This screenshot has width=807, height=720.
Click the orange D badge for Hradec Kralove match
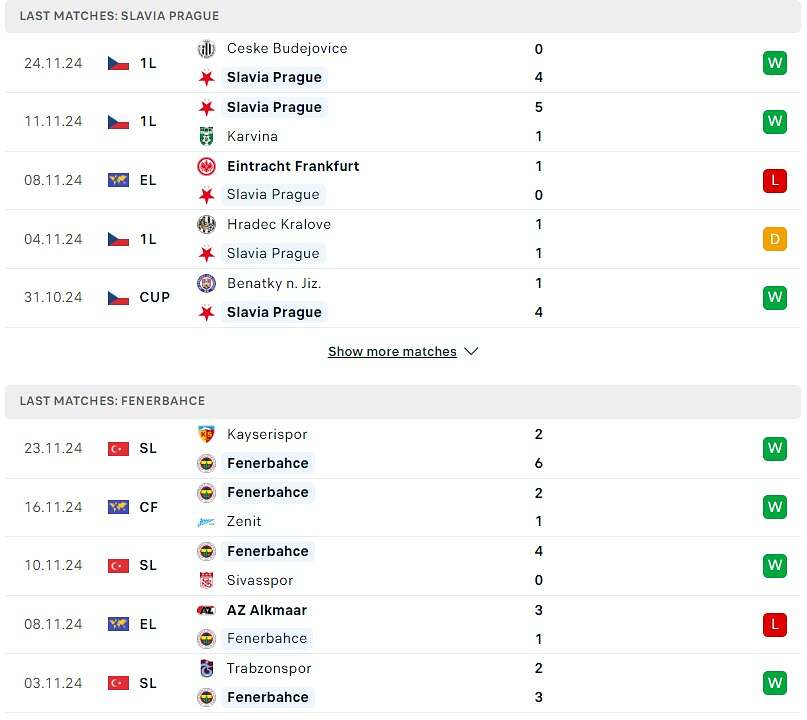point(775,239)
